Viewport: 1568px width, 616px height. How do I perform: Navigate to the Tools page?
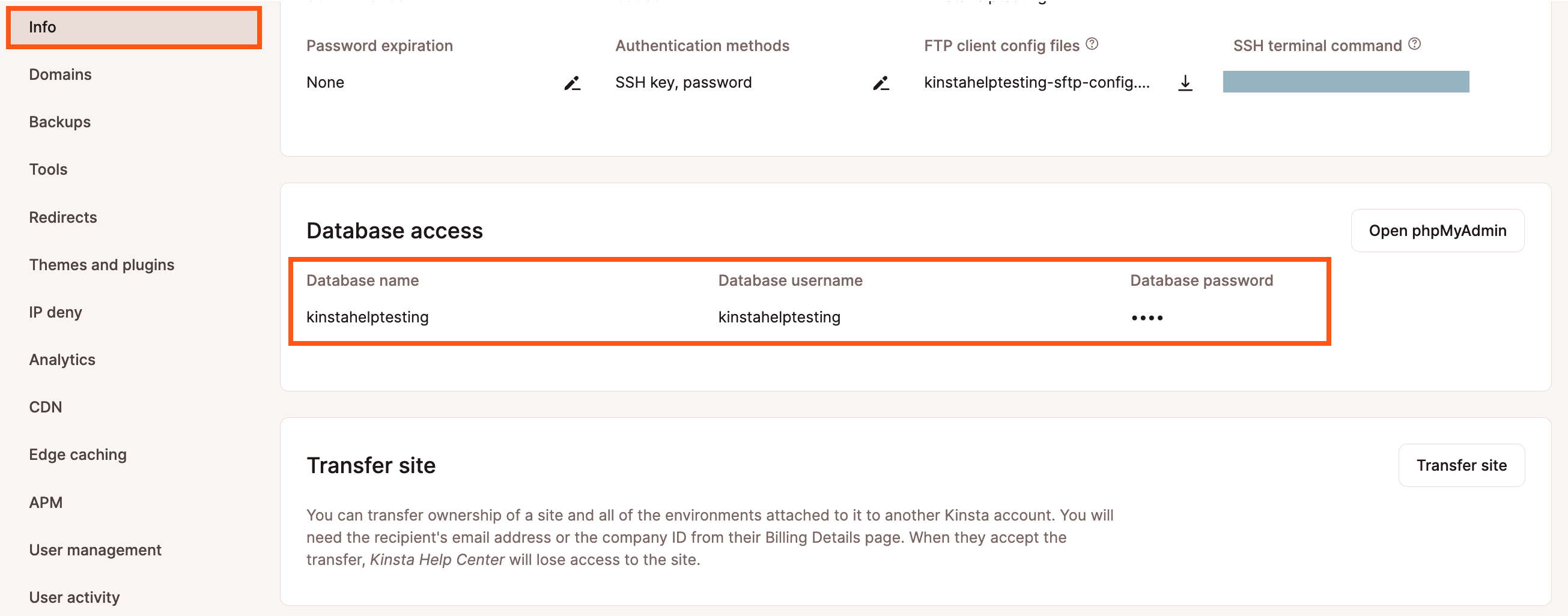[x=47, y=169]
